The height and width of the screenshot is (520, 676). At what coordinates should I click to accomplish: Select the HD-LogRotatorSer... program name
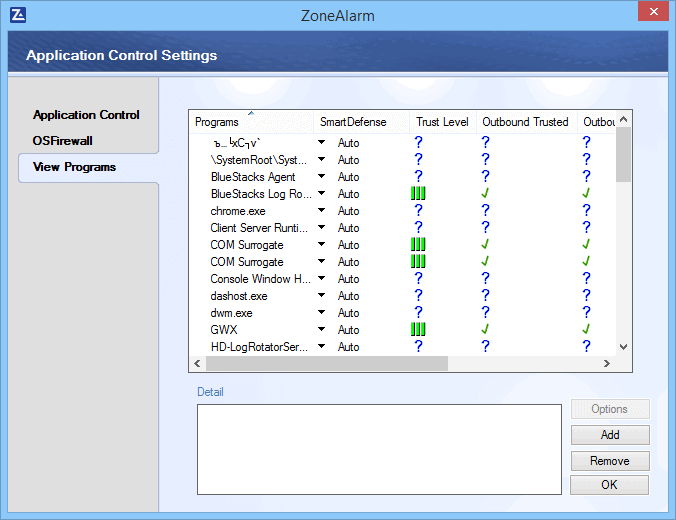(259, 347)
